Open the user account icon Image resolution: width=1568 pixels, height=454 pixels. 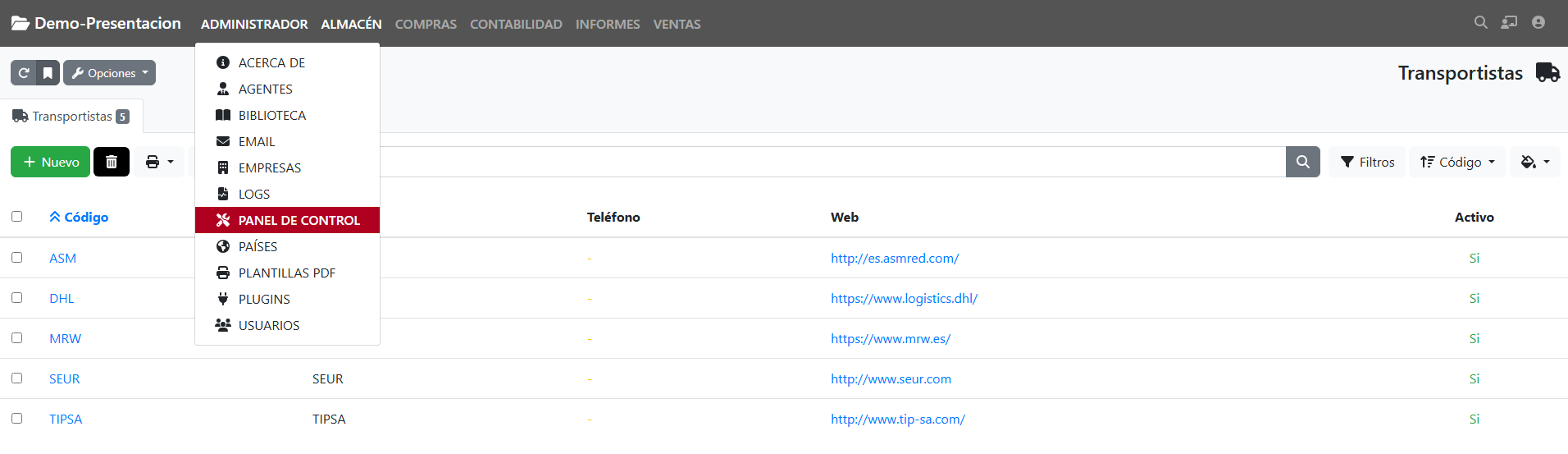[1538, 23]
